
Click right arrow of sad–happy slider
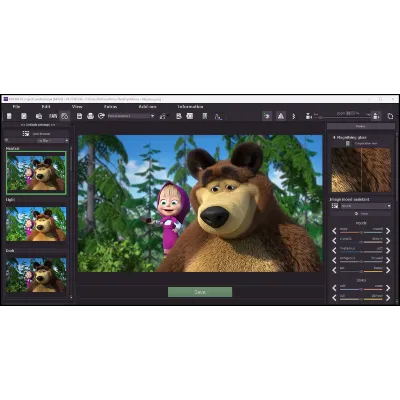click(388, 270)
